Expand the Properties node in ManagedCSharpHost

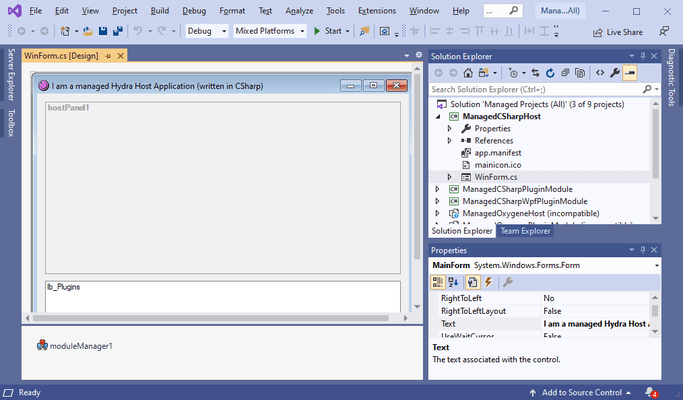point(450,129)
